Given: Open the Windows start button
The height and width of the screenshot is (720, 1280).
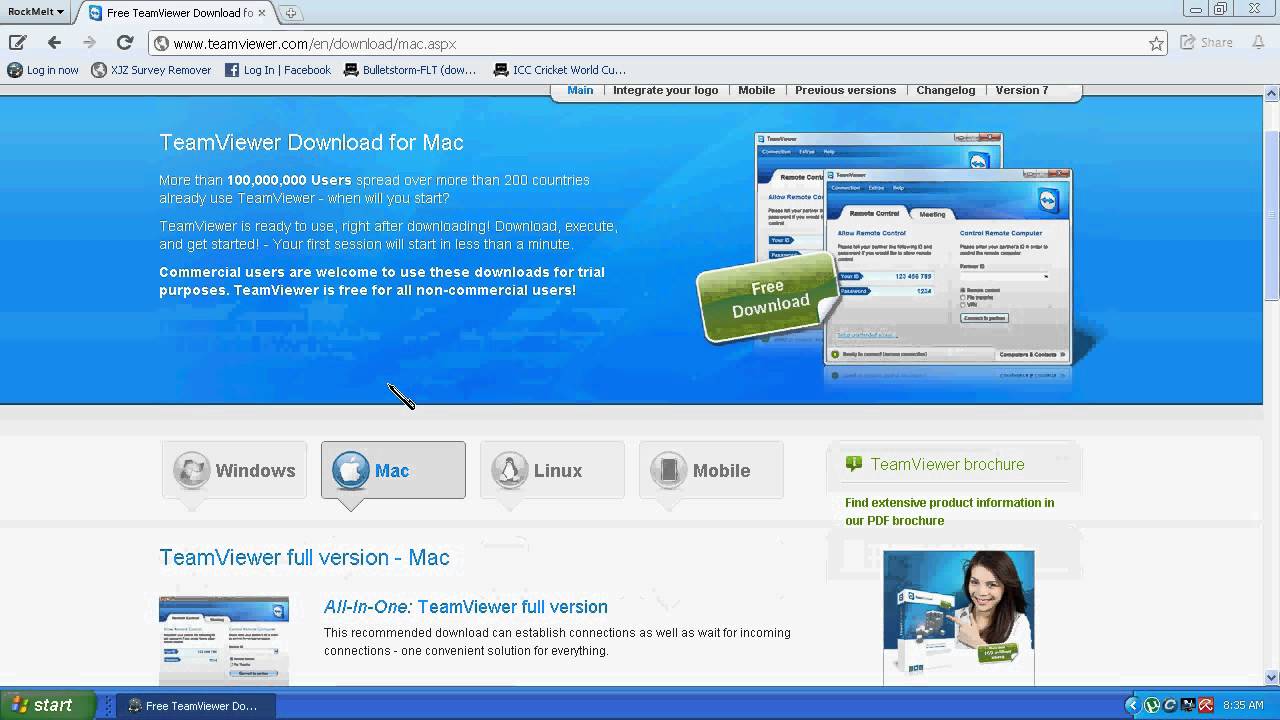Looking at the screenshot, I should tap(48, 705).
